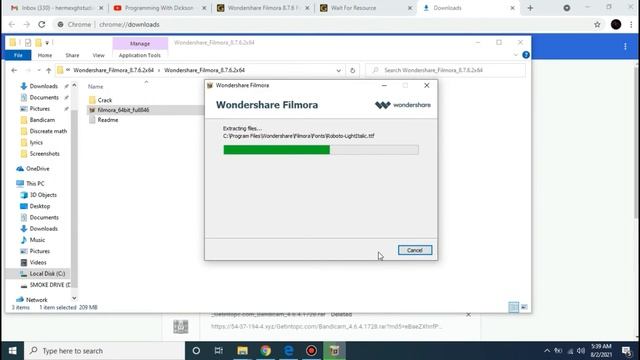Open the Downloads page more actions menu
Image resolution: width=640 pixels, height=360 pixels.
click(x=625, y=47)
